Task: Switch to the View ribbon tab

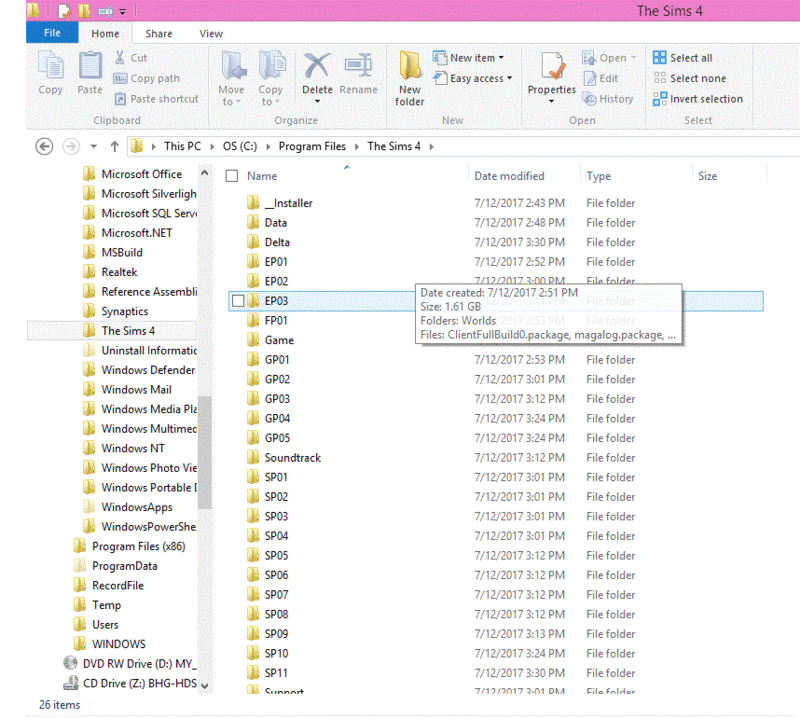Action: tap(211, 34)
